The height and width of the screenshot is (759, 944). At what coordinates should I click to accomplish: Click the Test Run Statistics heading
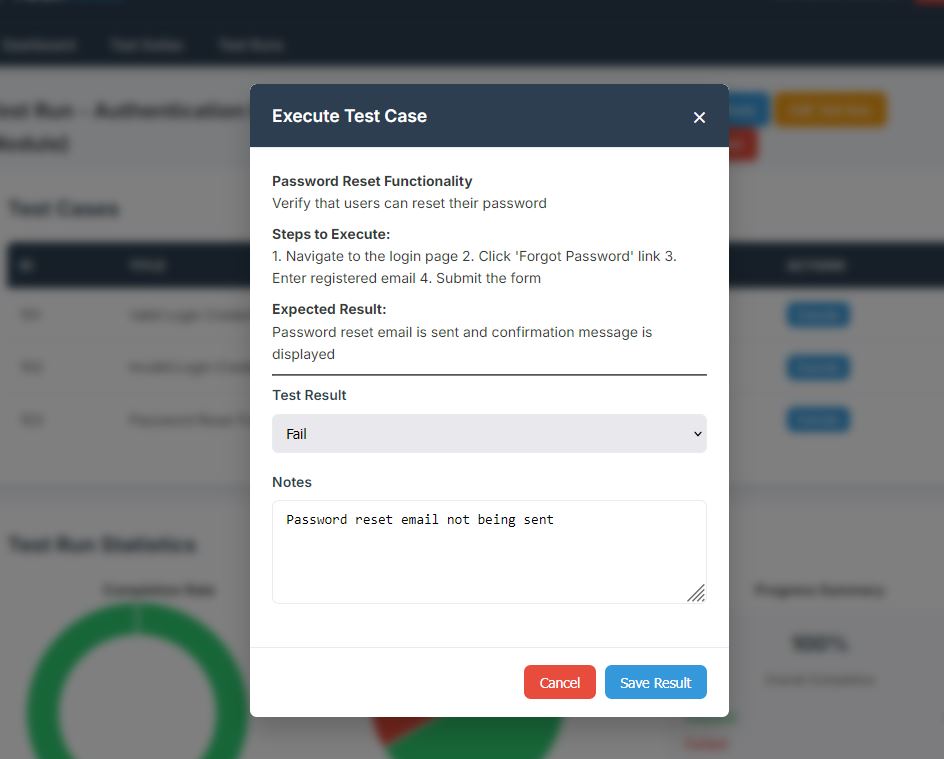click(102, 545)
